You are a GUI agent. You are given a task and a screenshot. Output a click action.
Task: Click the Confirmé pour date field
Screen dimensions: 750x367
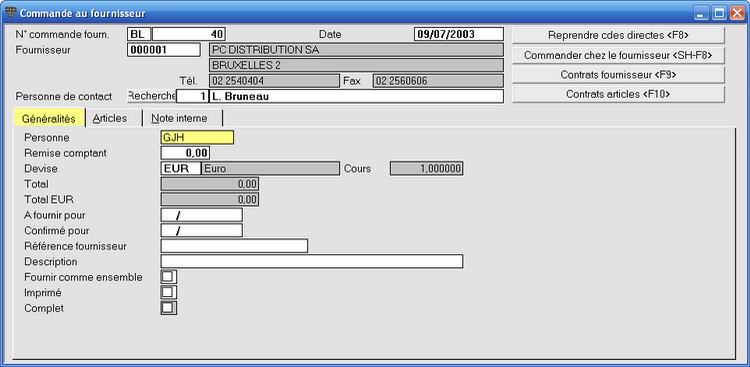[x=202, y=230]
